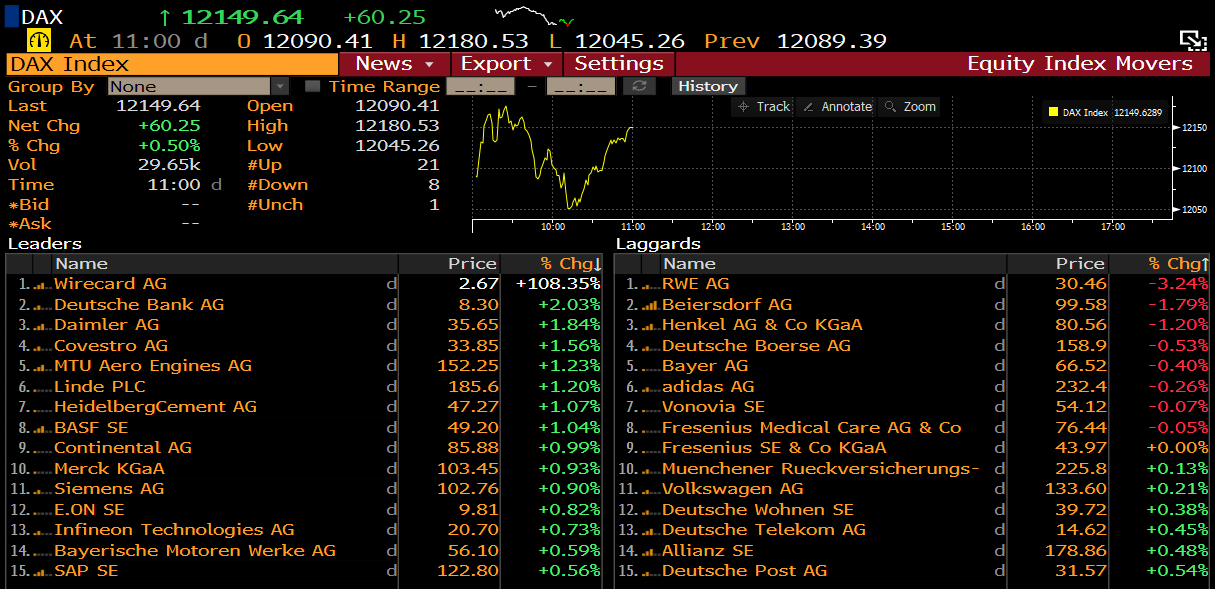Click the mini chart icon beside Deutsche Bank AG
The width and height of the screenshot is (1215, 589).
[42, 305]
